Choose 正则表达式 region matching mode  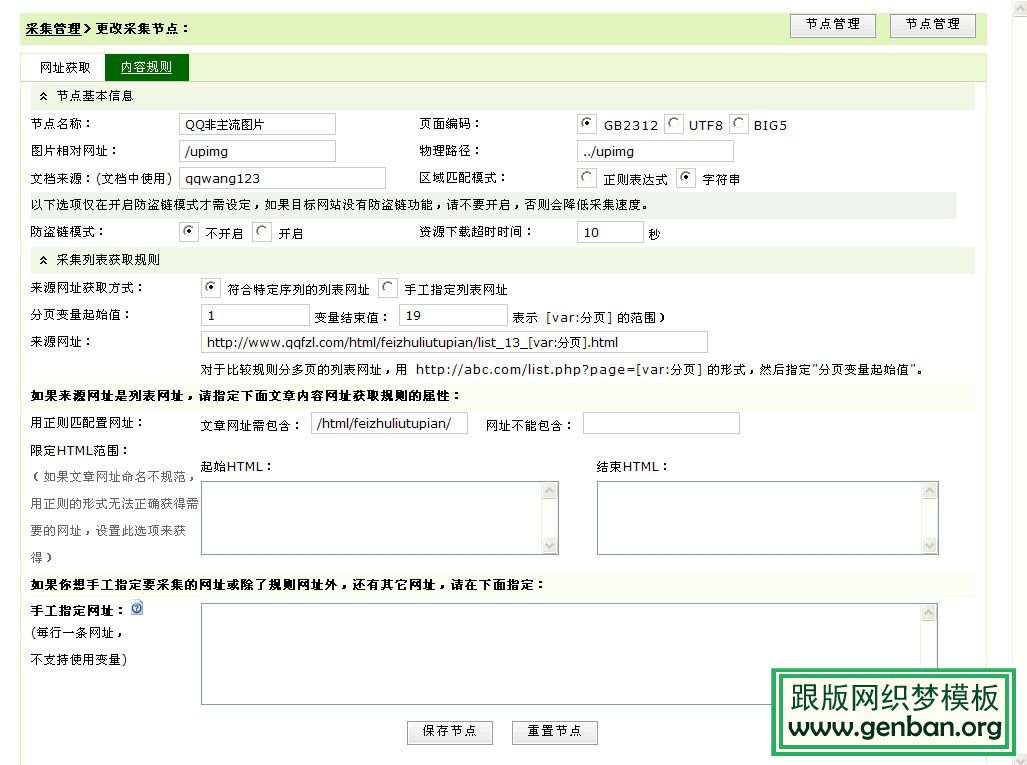[x=589, y=177]
